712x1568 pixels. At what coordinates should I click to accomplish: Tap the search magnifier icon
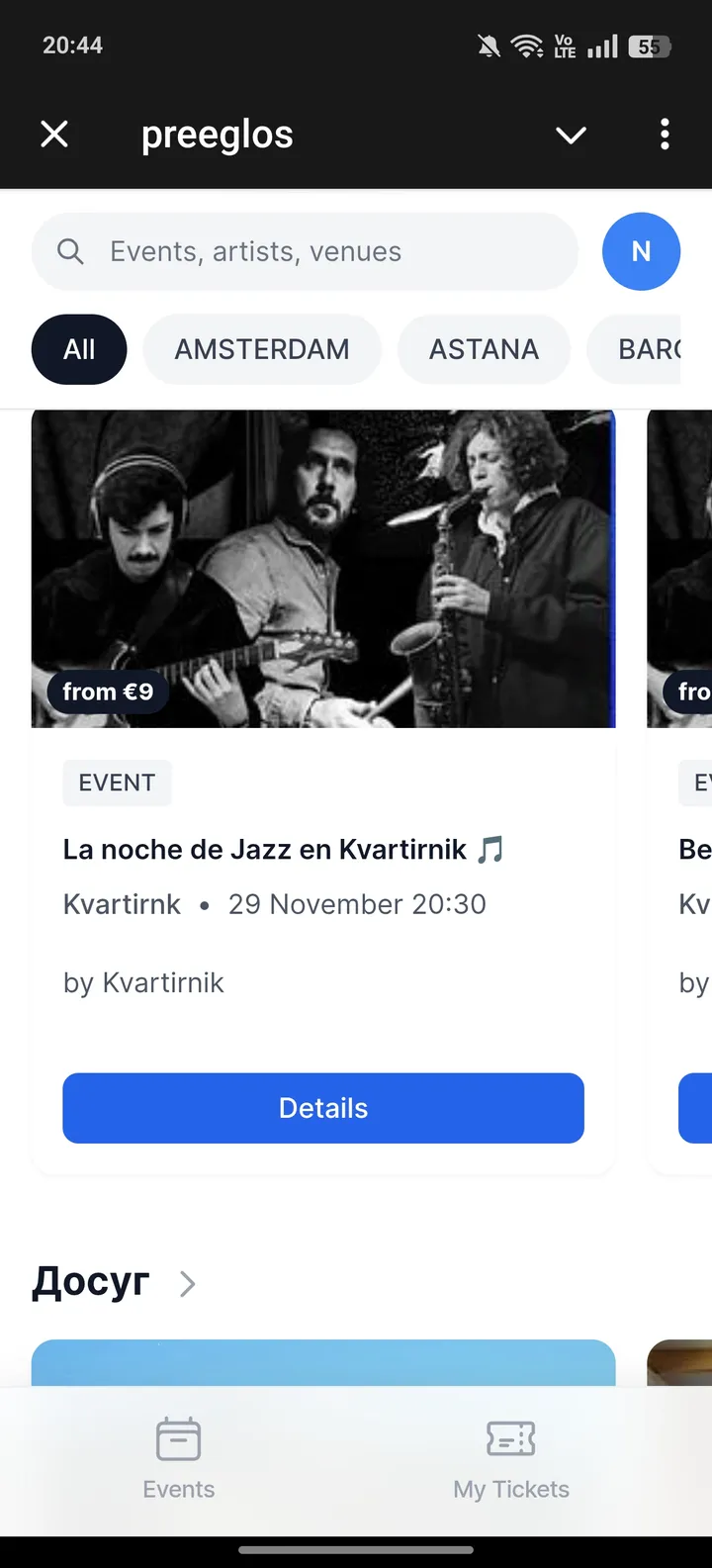click(x=70, y=251)
